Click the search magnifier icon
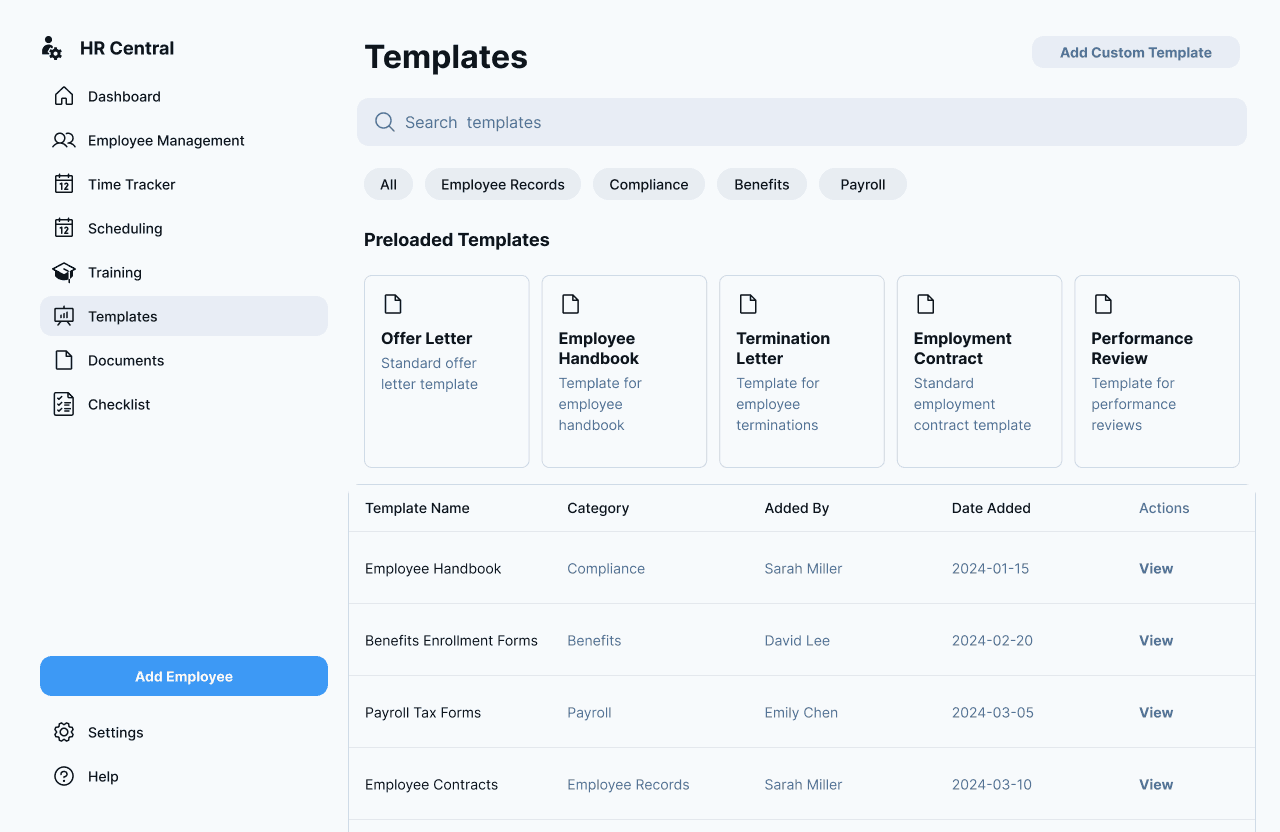Image resolution: width=1280 pixels, height=832 pixels. click(x=385, y=121)
